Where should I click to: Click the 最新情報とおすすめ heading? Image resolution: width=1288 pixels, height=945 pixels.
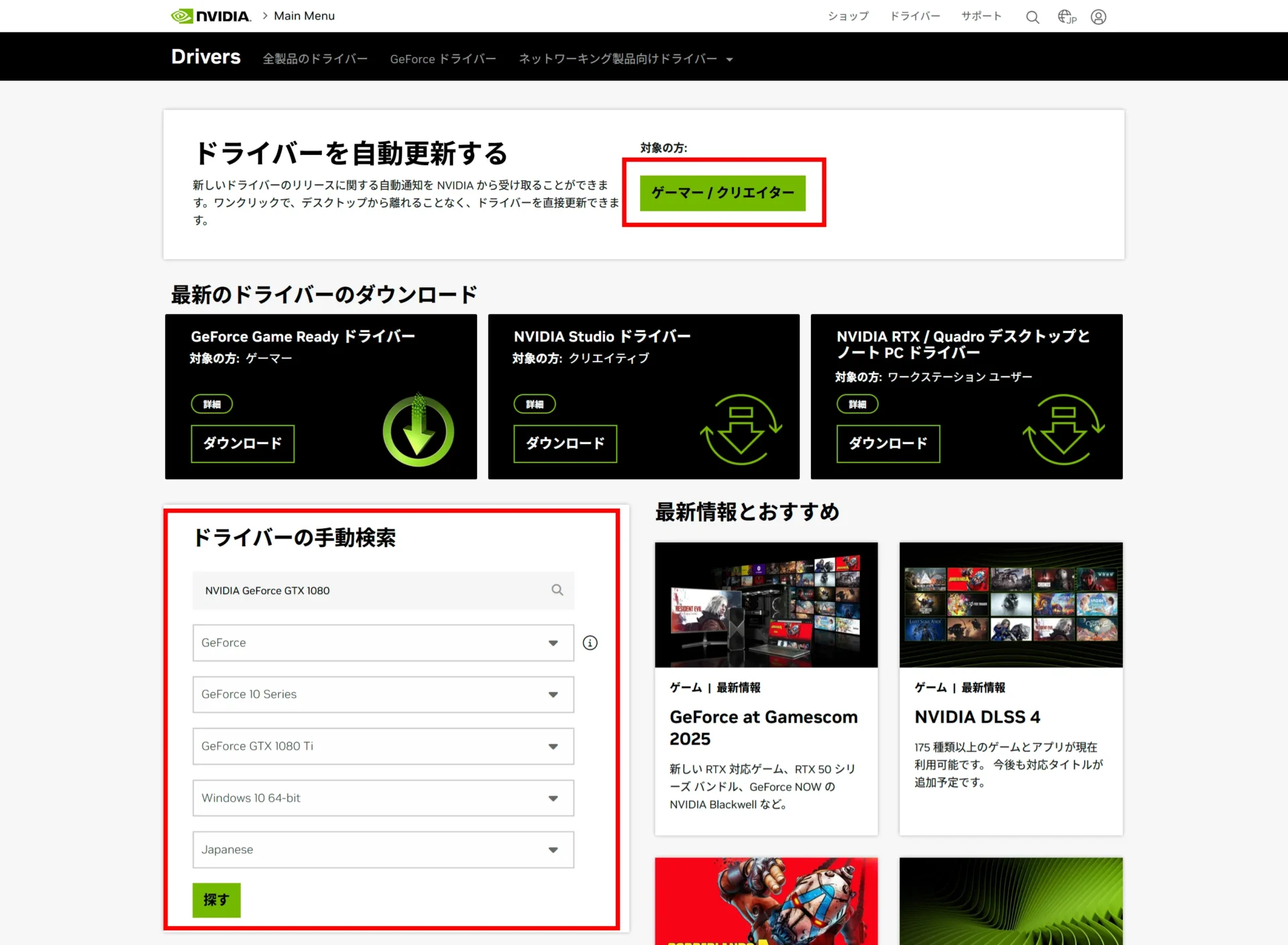tap(747, 512)
